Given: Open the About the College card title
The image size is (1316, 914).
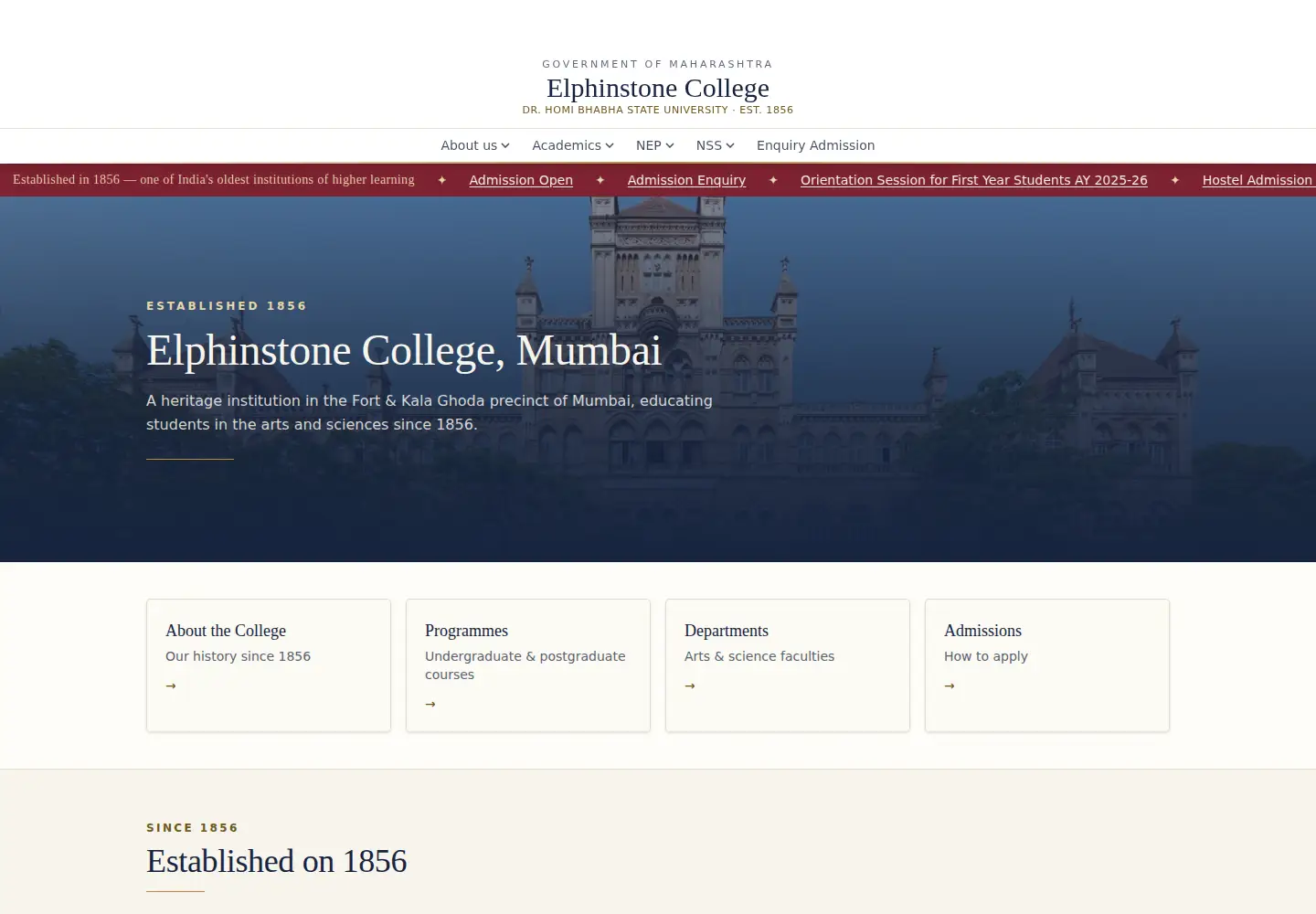Looking at the screenshot, I should [x=226, y=631].
